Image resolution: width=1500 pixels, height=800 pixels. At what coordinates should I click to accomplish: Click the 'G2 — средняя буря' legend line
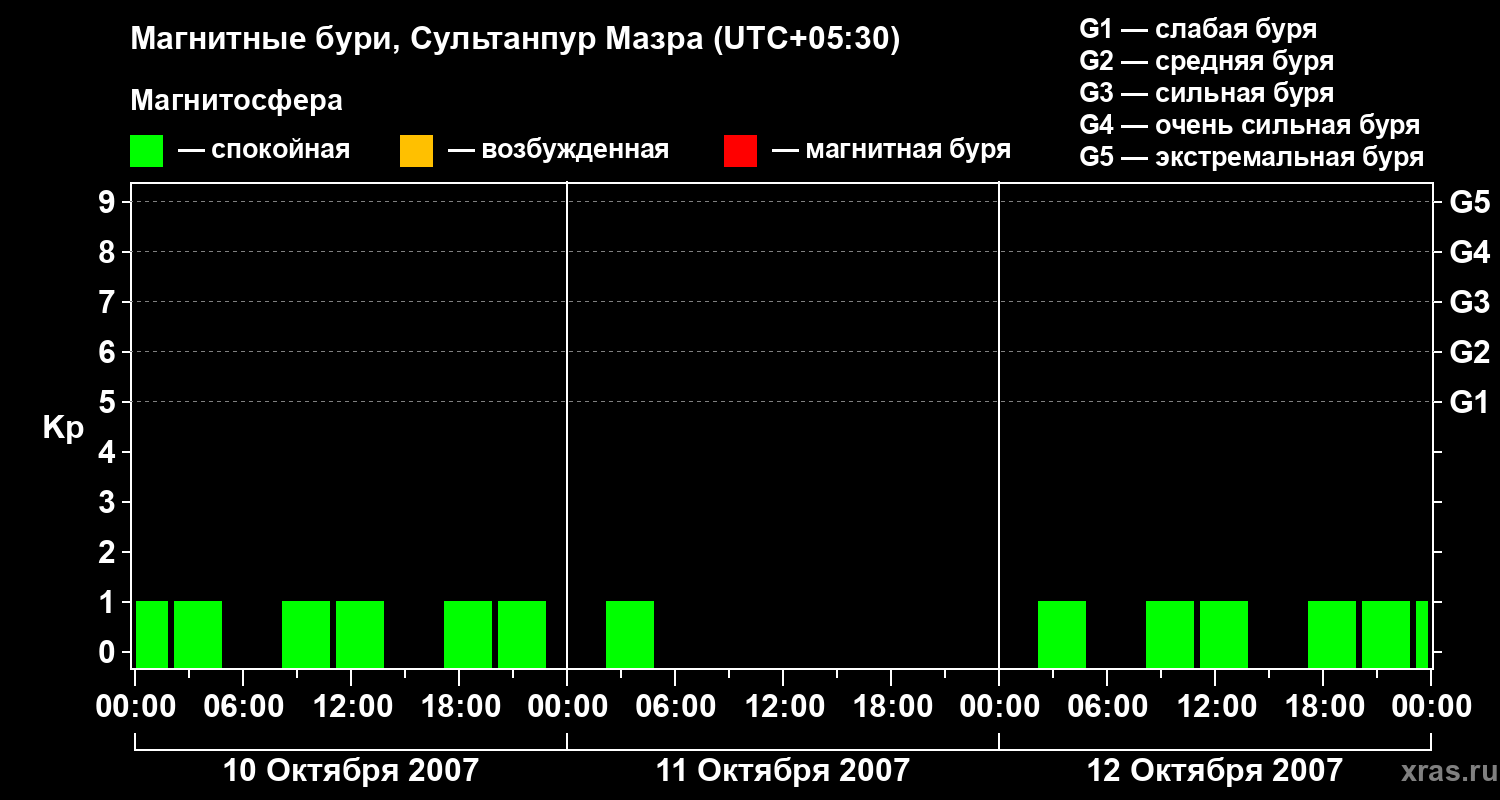click(1207, 61)
